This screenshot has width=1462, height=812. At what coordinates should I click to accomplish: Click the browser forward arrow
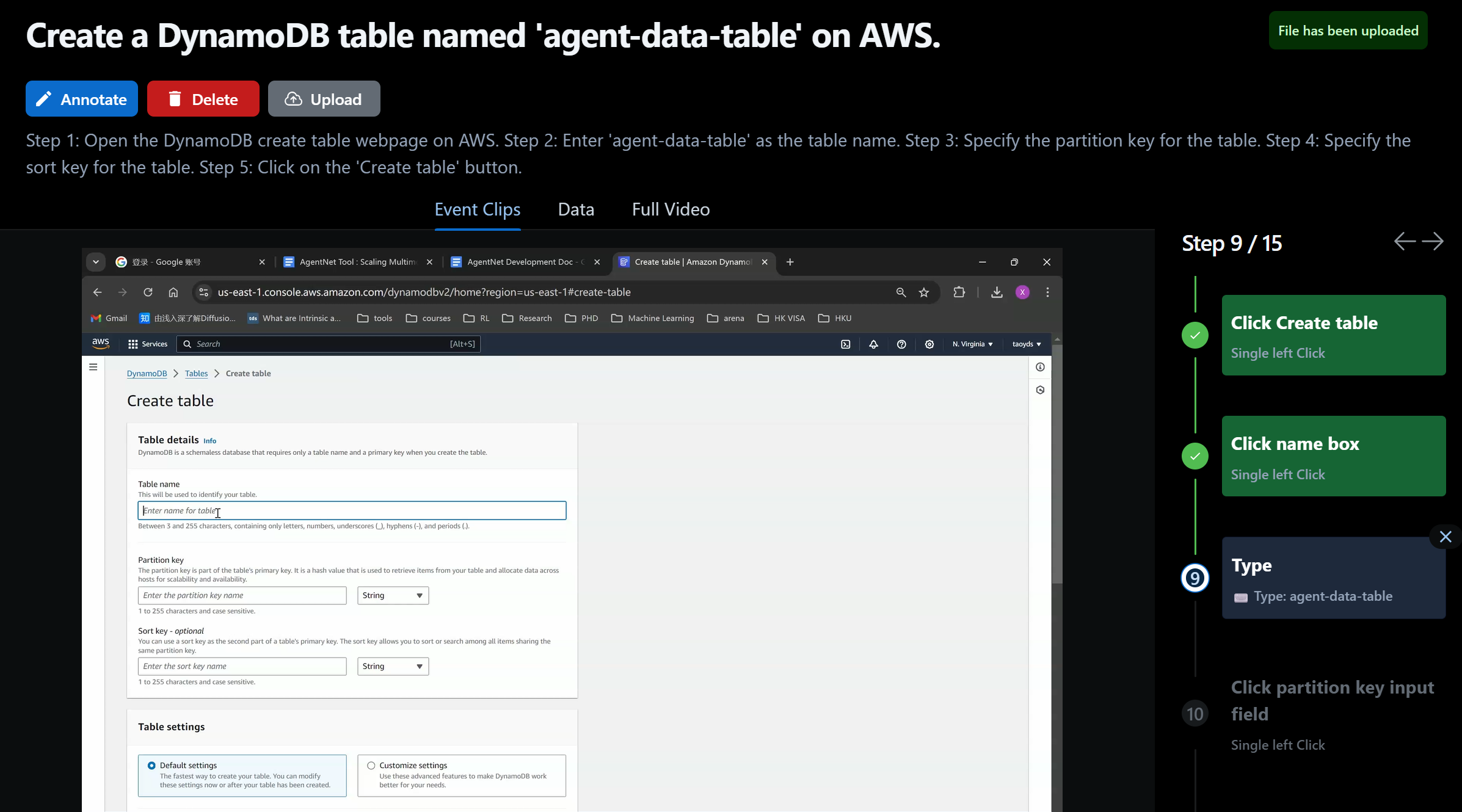coord(123,292)
